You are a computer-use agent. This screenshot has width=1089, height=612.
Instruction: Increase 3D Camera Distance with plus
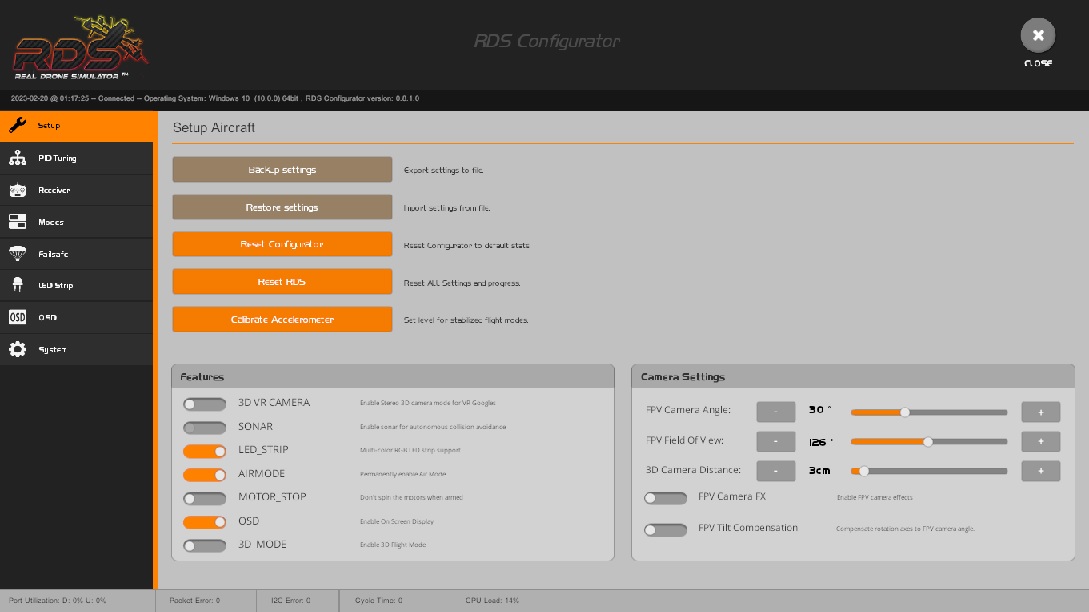tap(1040, 470)
